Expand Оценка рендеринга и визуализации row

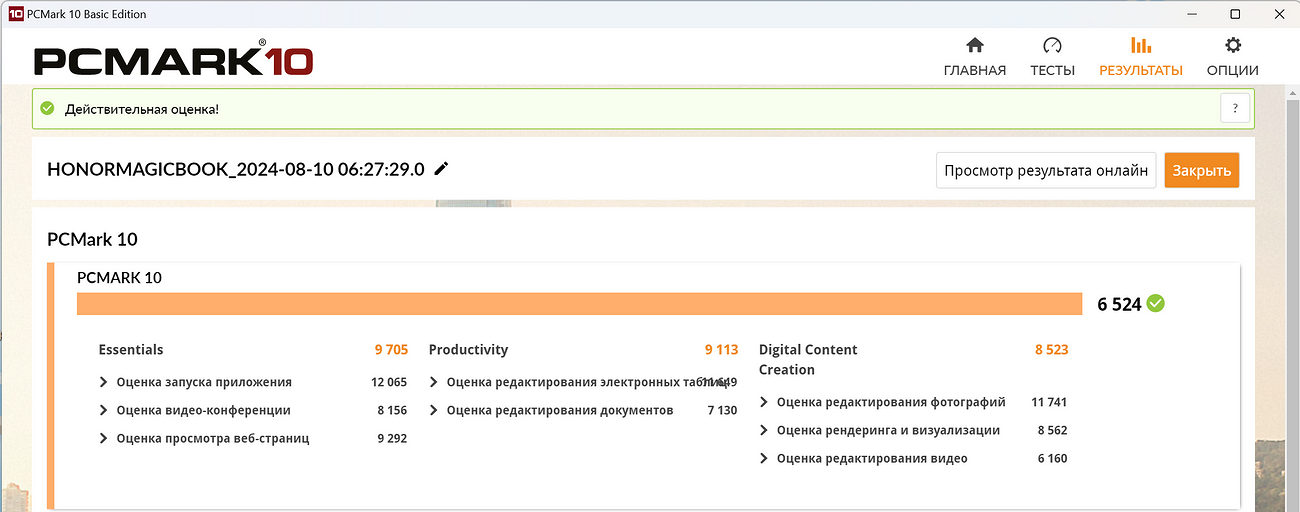764,430
